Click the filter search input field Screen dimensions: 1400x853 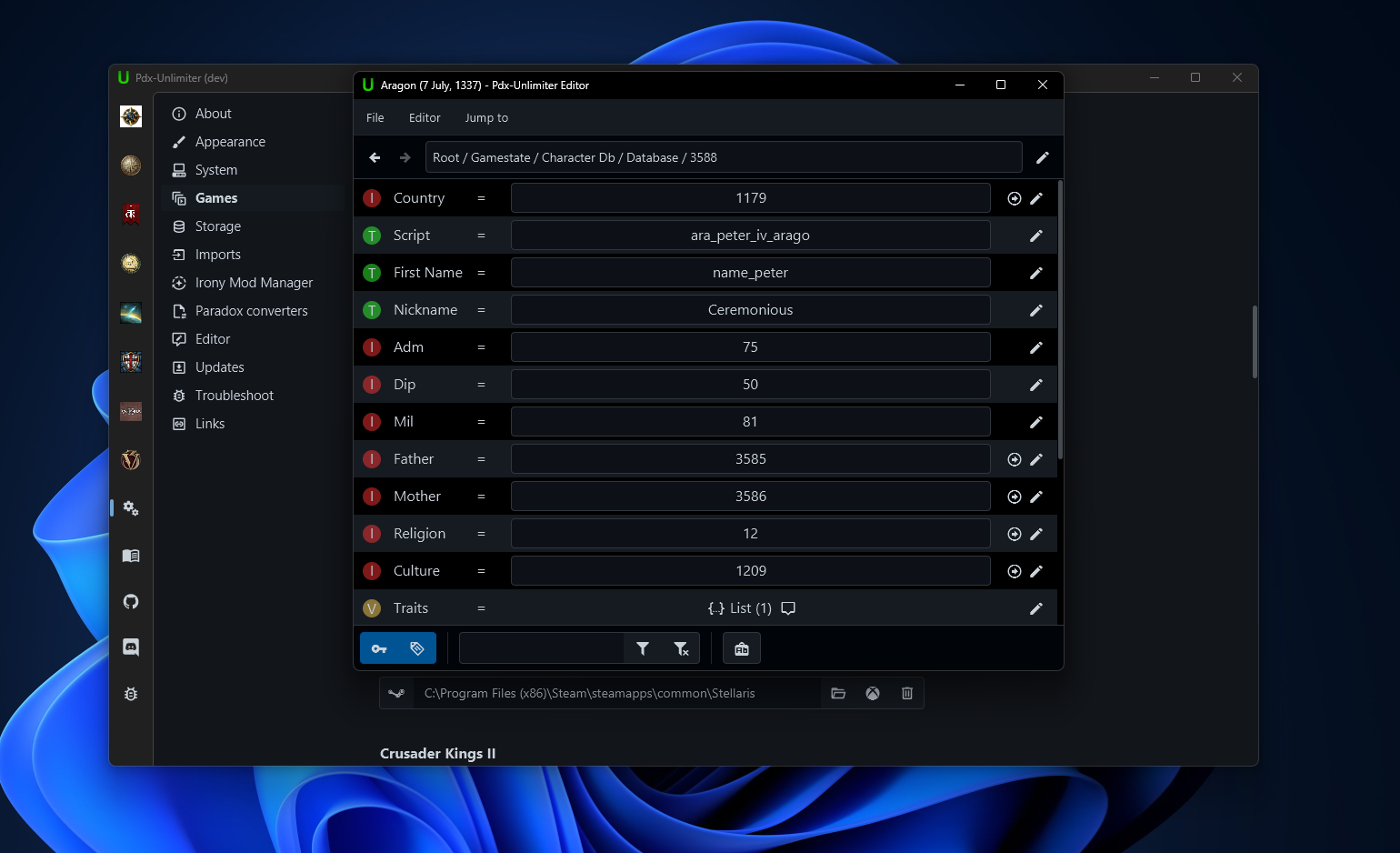(543, 648)
